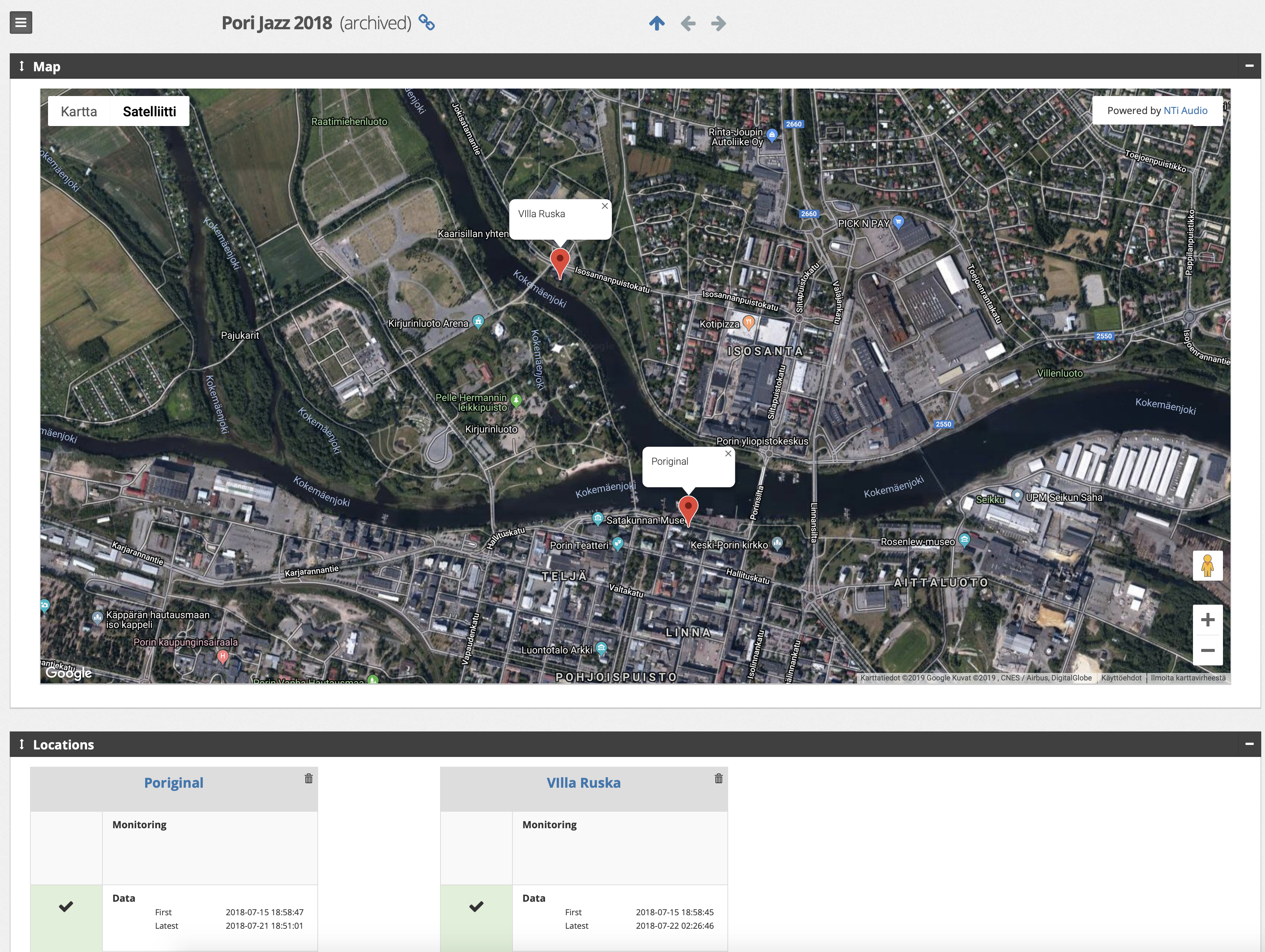Delete Poriginal location with trash icon

(x=309, y=778)
